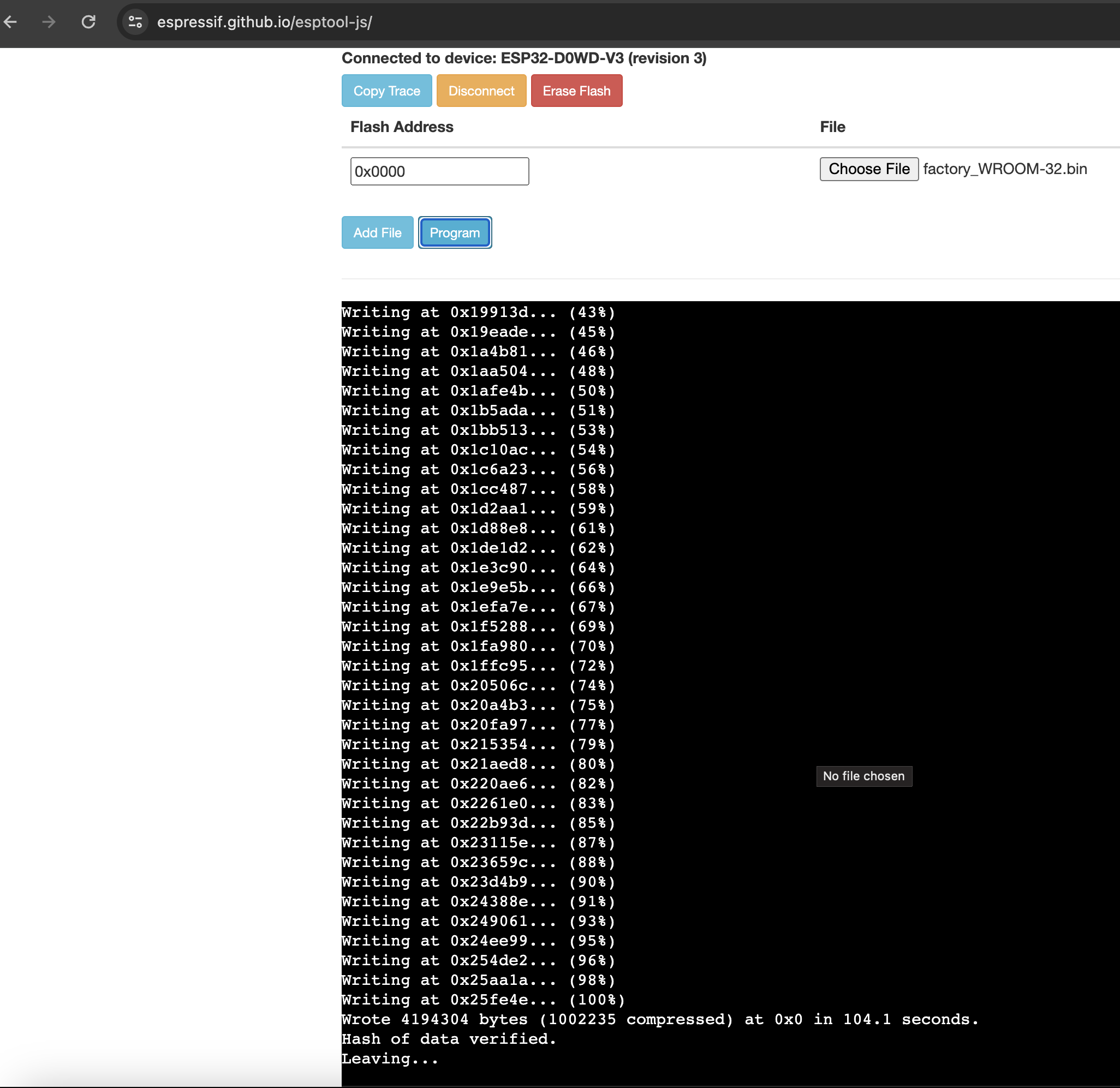The height and width of the screenshot is (1088, 1120).
Task: Click the Flash Address column header
Action: pos(401,127)
